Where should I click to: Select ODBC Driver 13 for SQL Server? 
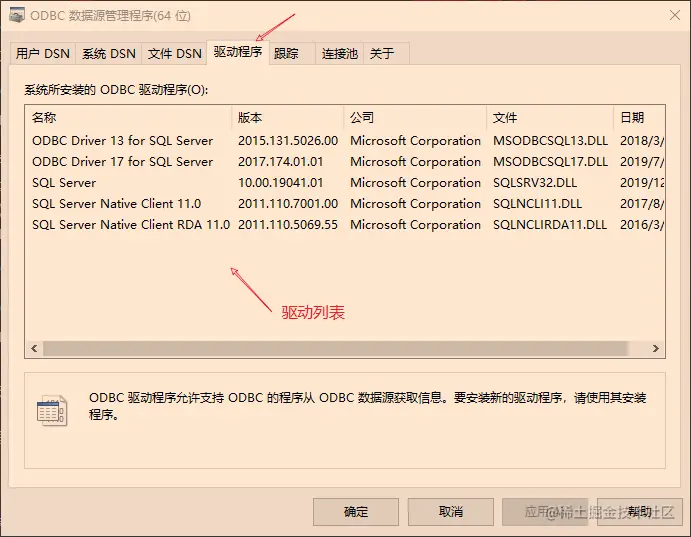123,141
